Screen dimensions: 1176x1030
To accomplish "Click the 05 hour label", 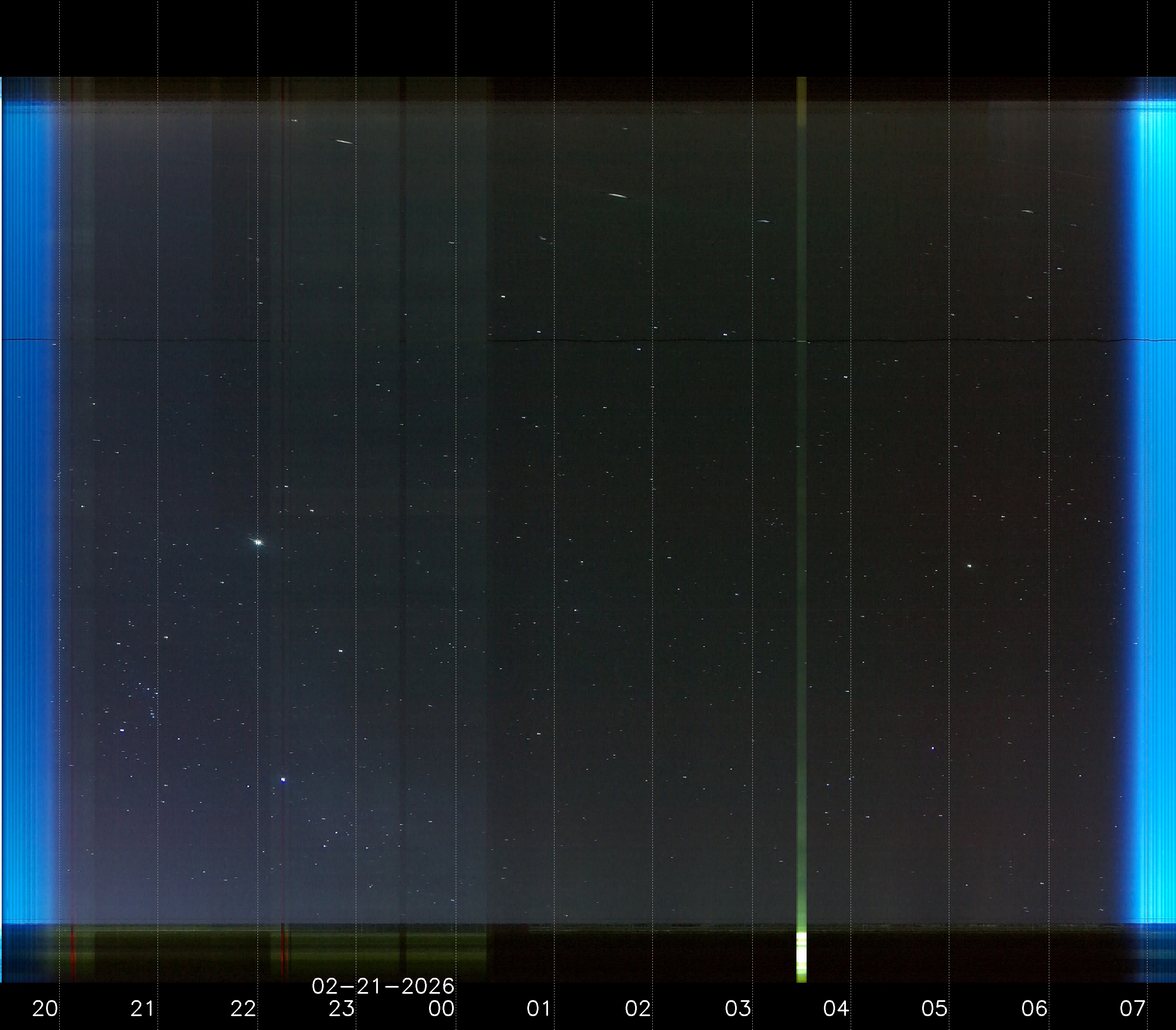I will [934, 1008].
